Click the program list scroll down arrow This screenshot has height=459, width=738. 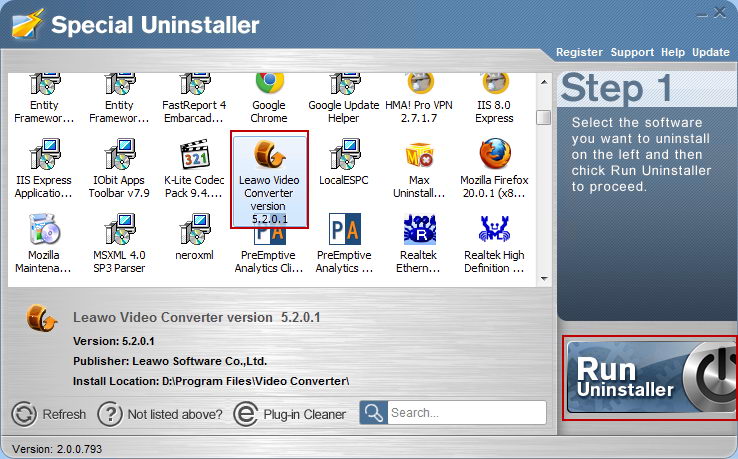pos(544,279)
